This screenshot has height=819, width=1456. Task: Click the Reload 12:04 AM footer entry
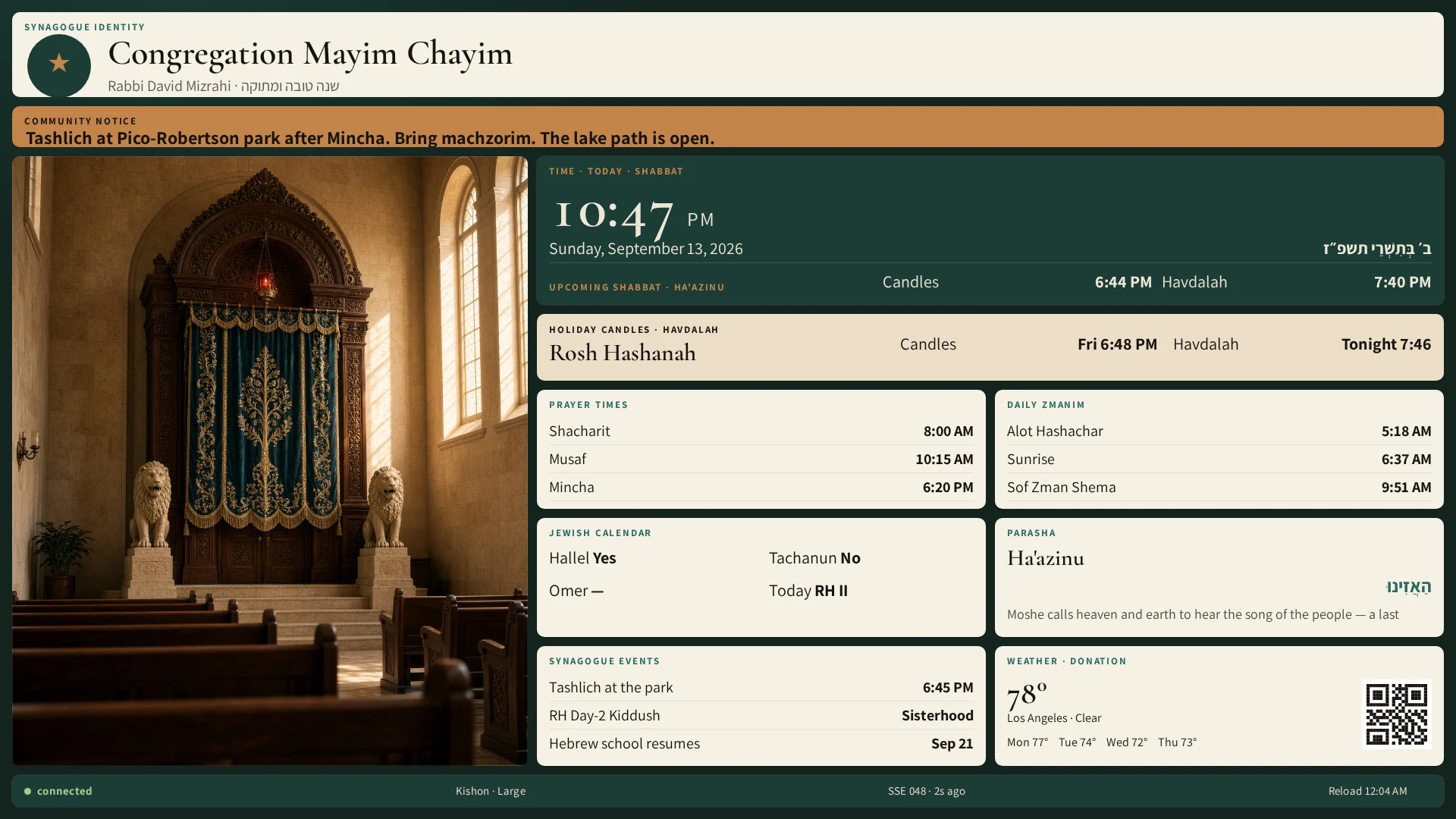click(x=1367, y=791)
